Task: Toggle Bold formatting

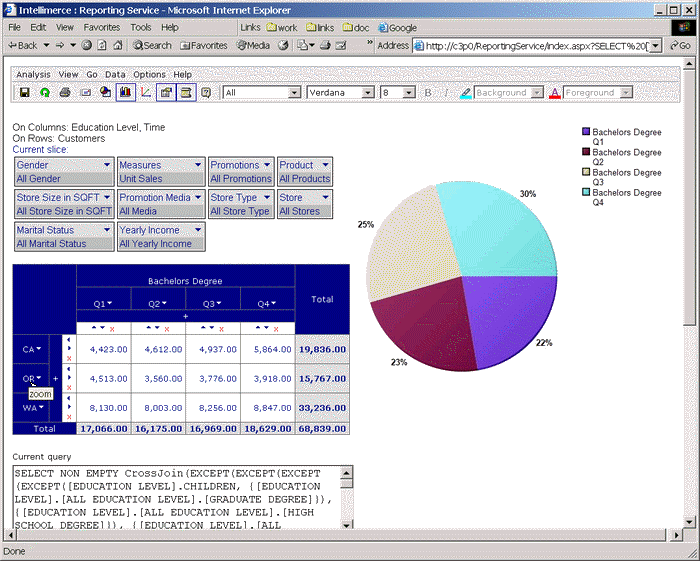Action: 428,93
